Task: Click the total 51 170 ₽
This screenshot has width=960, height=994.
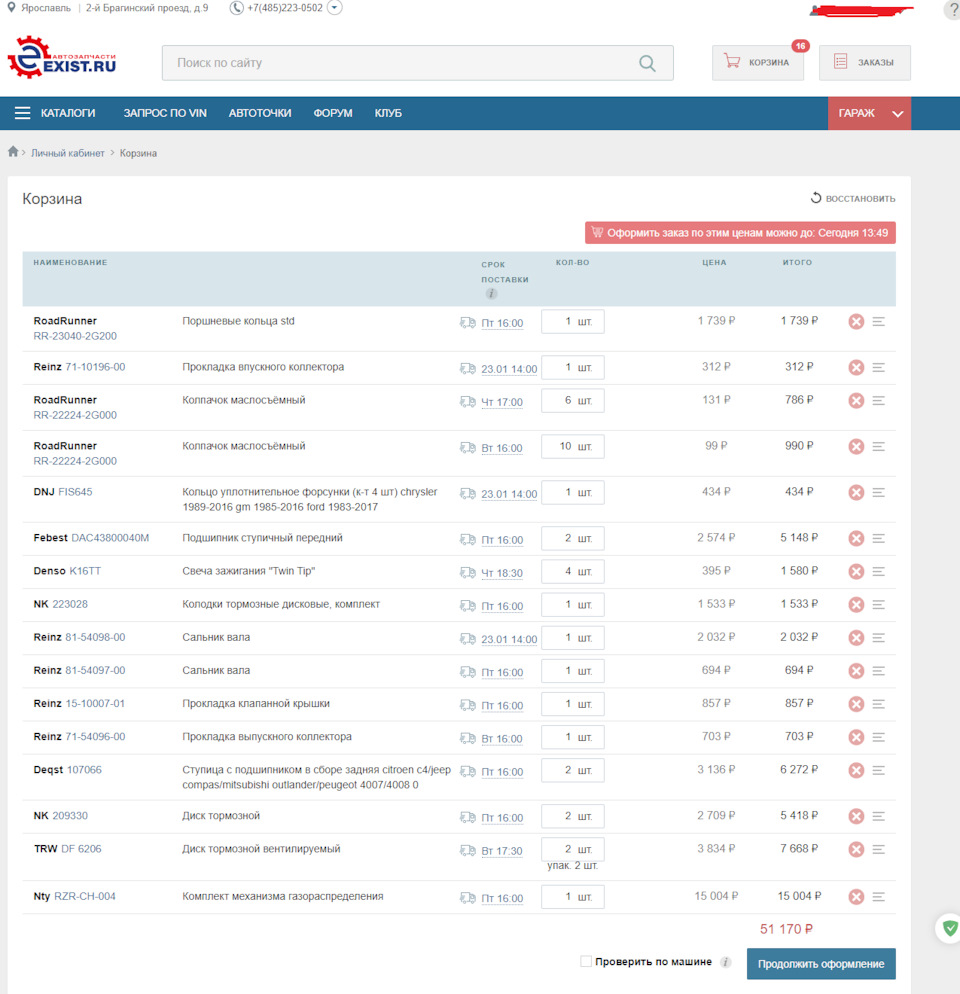Action: coord(786,929)
